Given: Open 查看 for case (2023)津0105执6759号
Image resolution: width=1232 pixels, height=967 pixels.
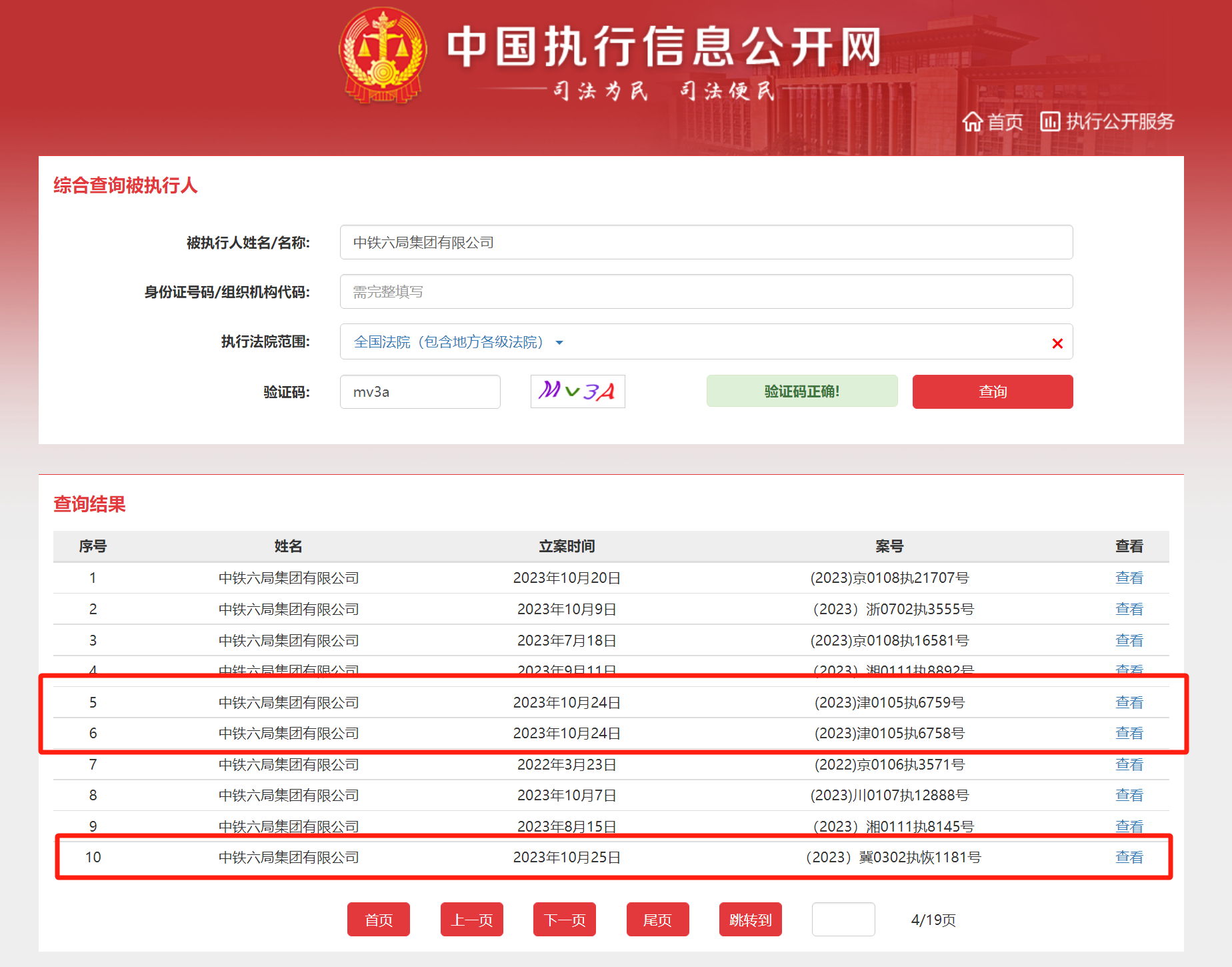Looking at the screenshot, I should (1129, 702).
